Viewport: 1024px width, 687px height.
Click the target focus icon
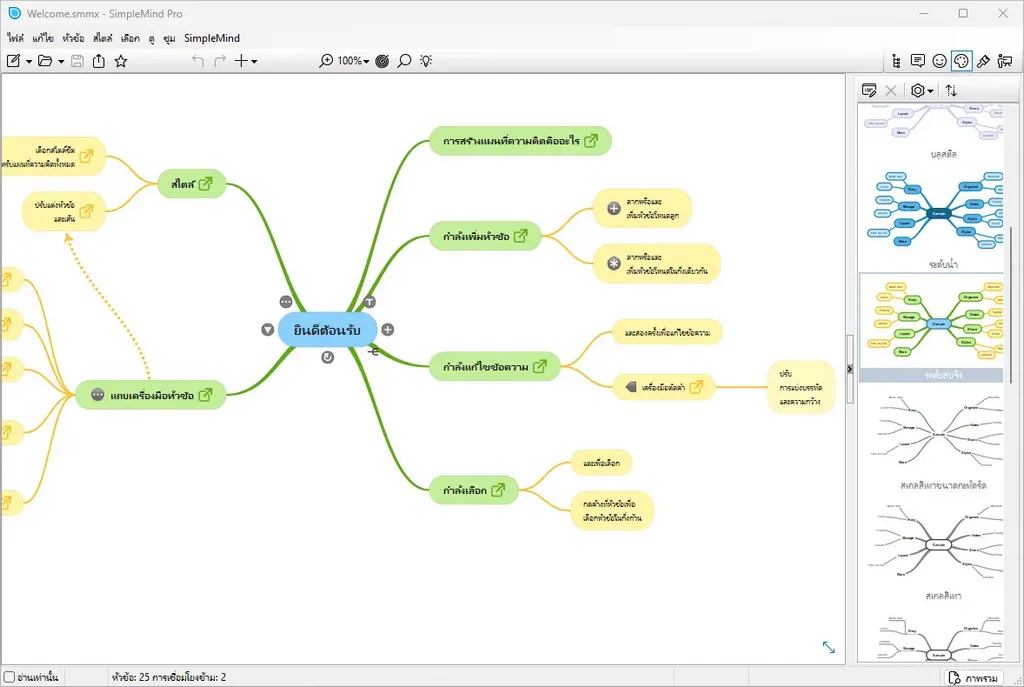(383, 61)
